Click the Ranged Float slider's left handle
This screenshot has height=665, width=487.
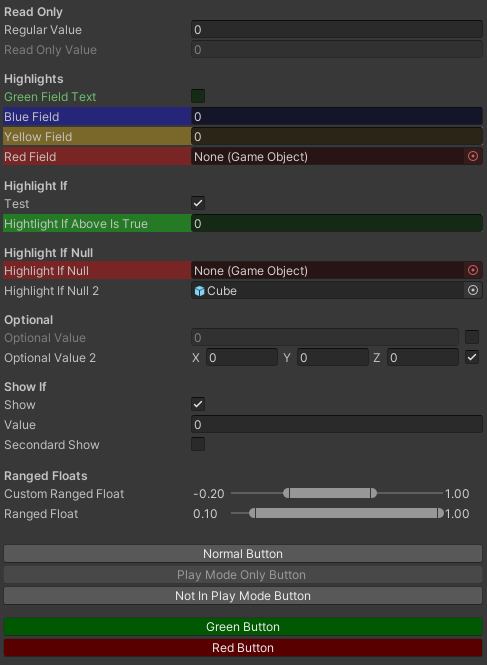coord(252,514)
